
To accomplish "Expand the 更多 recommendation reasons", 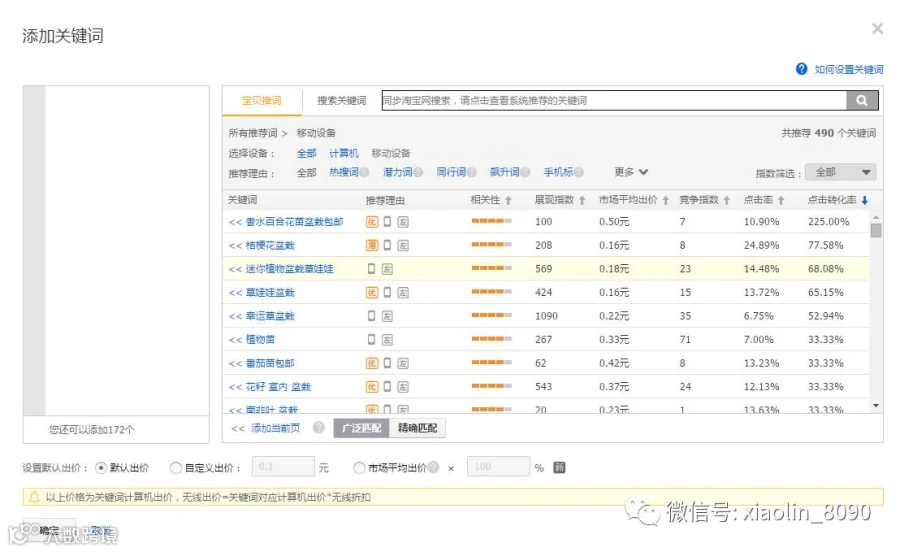I will click(631, 172).
